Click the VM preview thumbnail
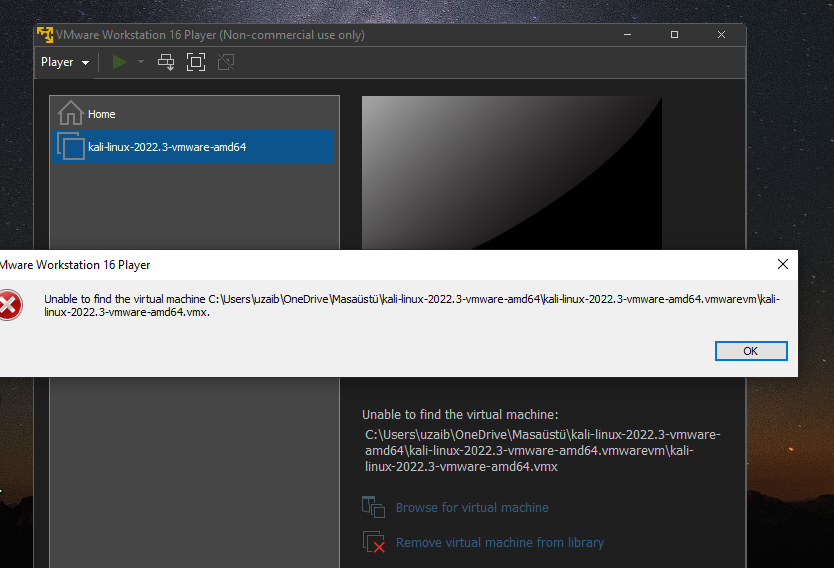 pos(512,173)
